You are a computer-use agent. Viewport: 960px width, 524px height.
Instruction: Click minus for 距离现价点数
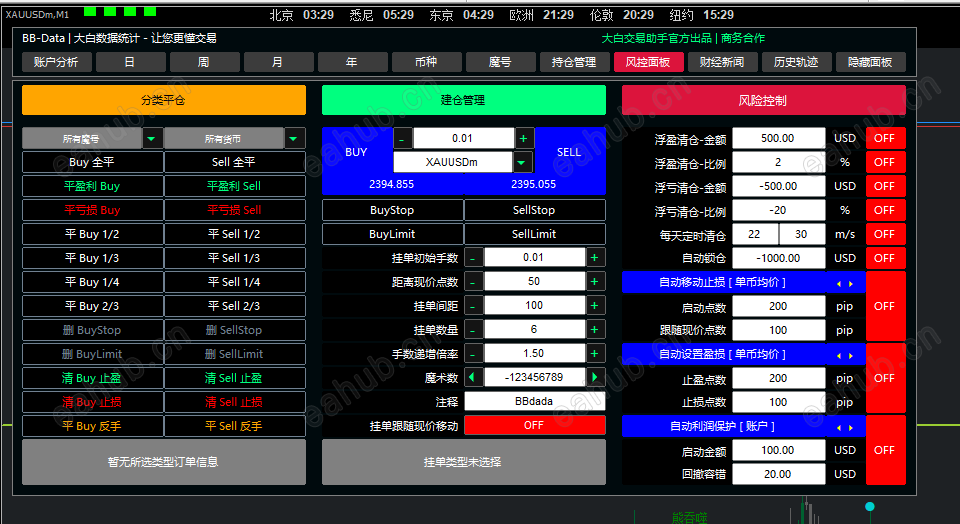(x=473, y=282)
